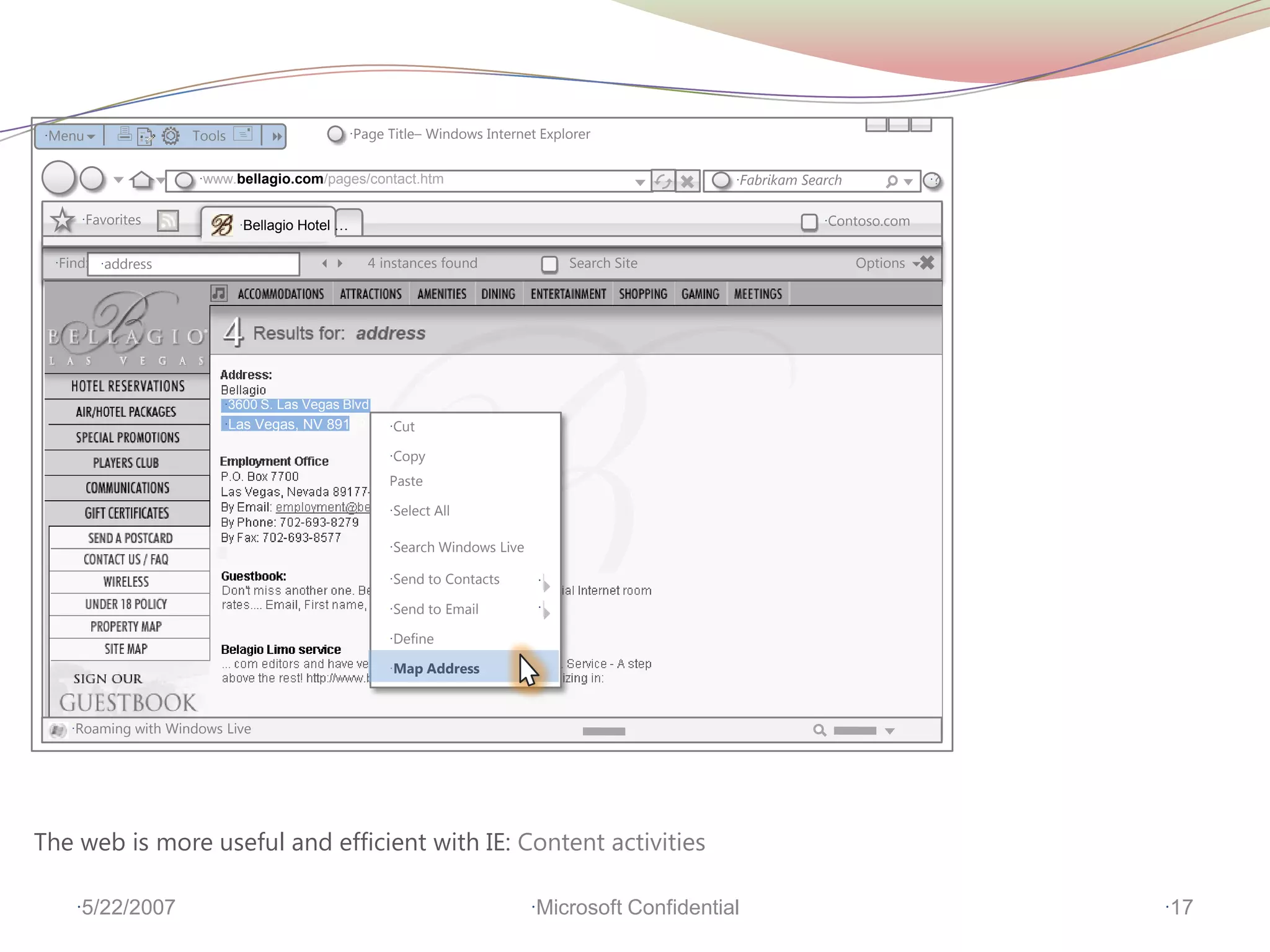Click the page icon before Page Title

click(x=335, y=134)
